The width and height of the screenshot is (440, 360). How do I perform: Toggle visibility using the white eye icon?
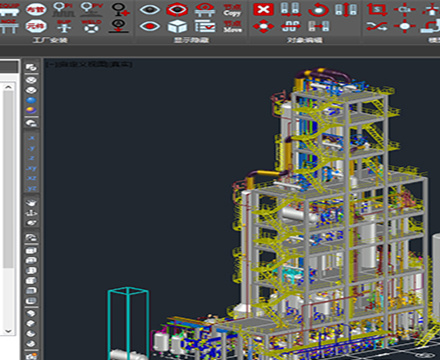click(149, 9)
